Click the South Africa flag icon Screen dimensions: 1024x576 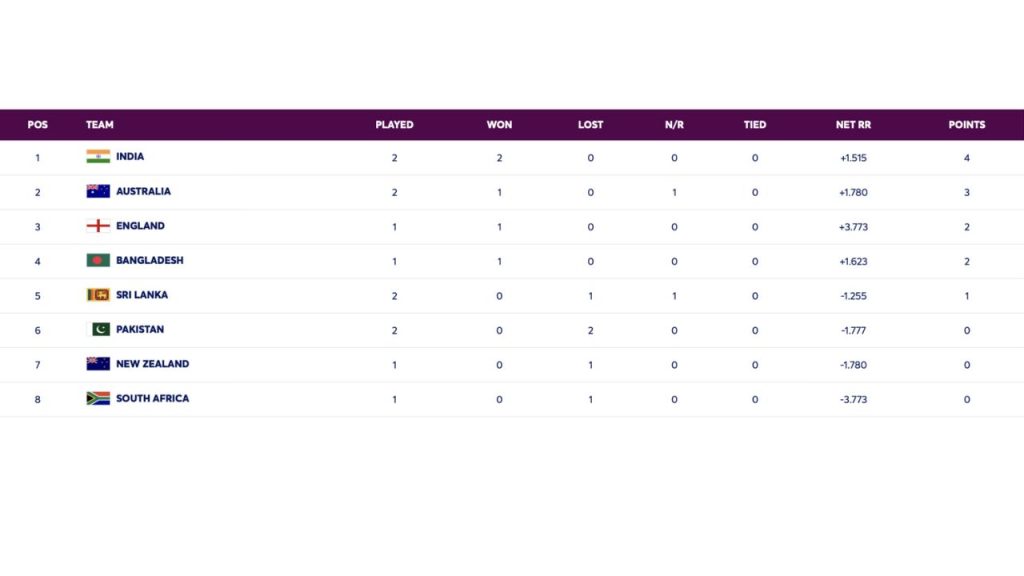point(98,398)
